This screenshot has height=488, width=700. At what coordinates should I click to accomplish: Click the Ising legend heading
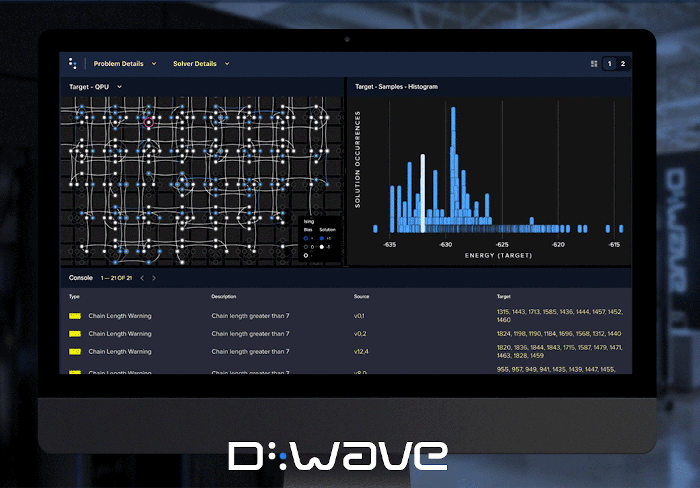309,221
